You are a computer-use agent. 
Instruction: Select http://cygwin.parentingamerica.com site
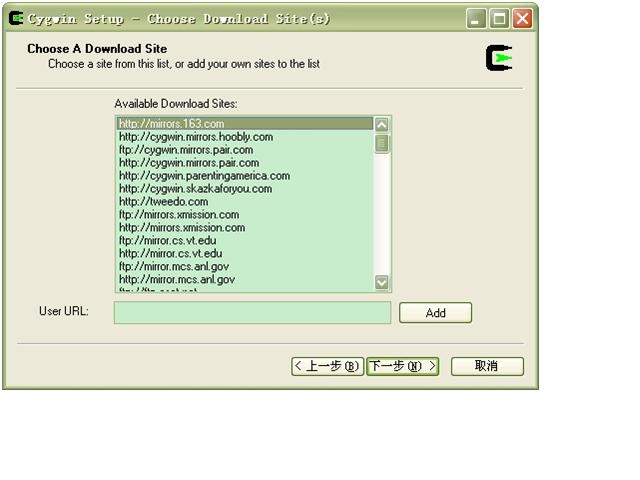click(x=245, y=176)
